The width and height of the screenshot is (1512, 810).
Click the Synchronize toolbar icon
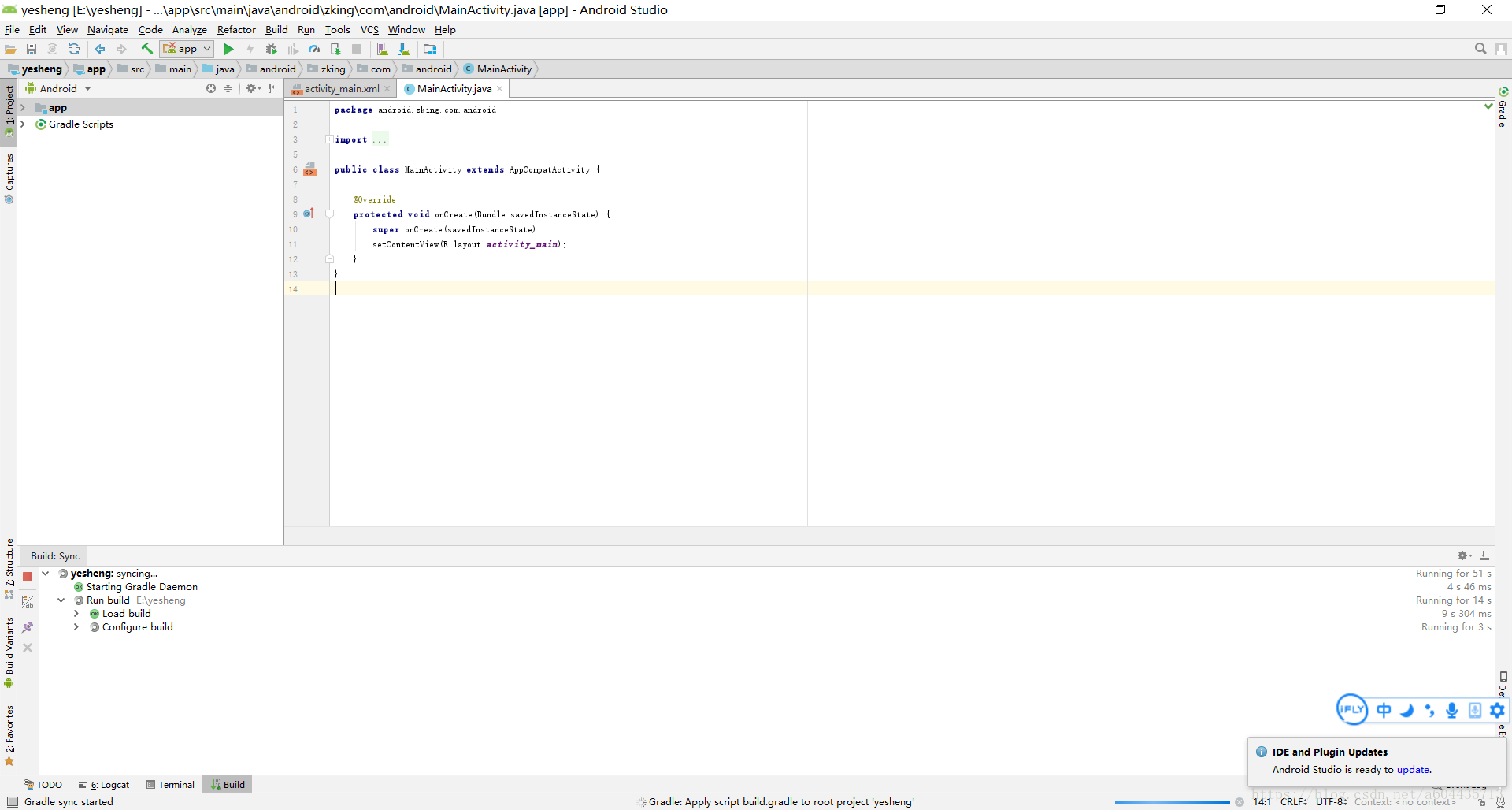(x=74, y=49)
